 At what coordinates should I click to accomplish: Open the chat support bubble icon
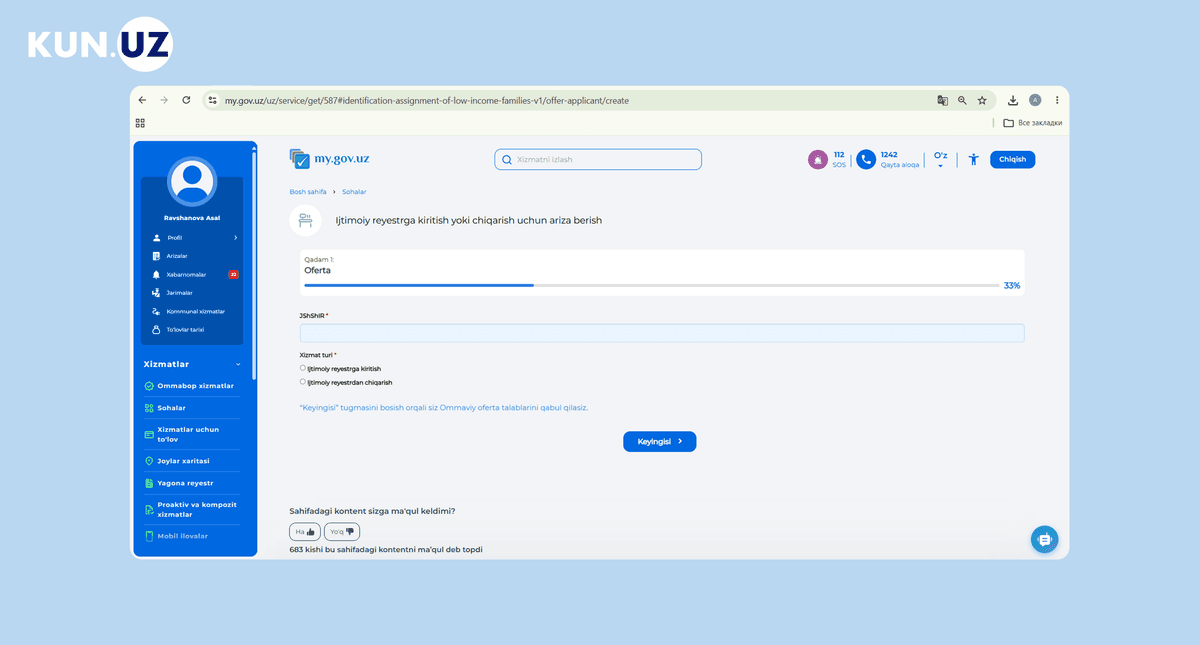[x=1044, y=539]
